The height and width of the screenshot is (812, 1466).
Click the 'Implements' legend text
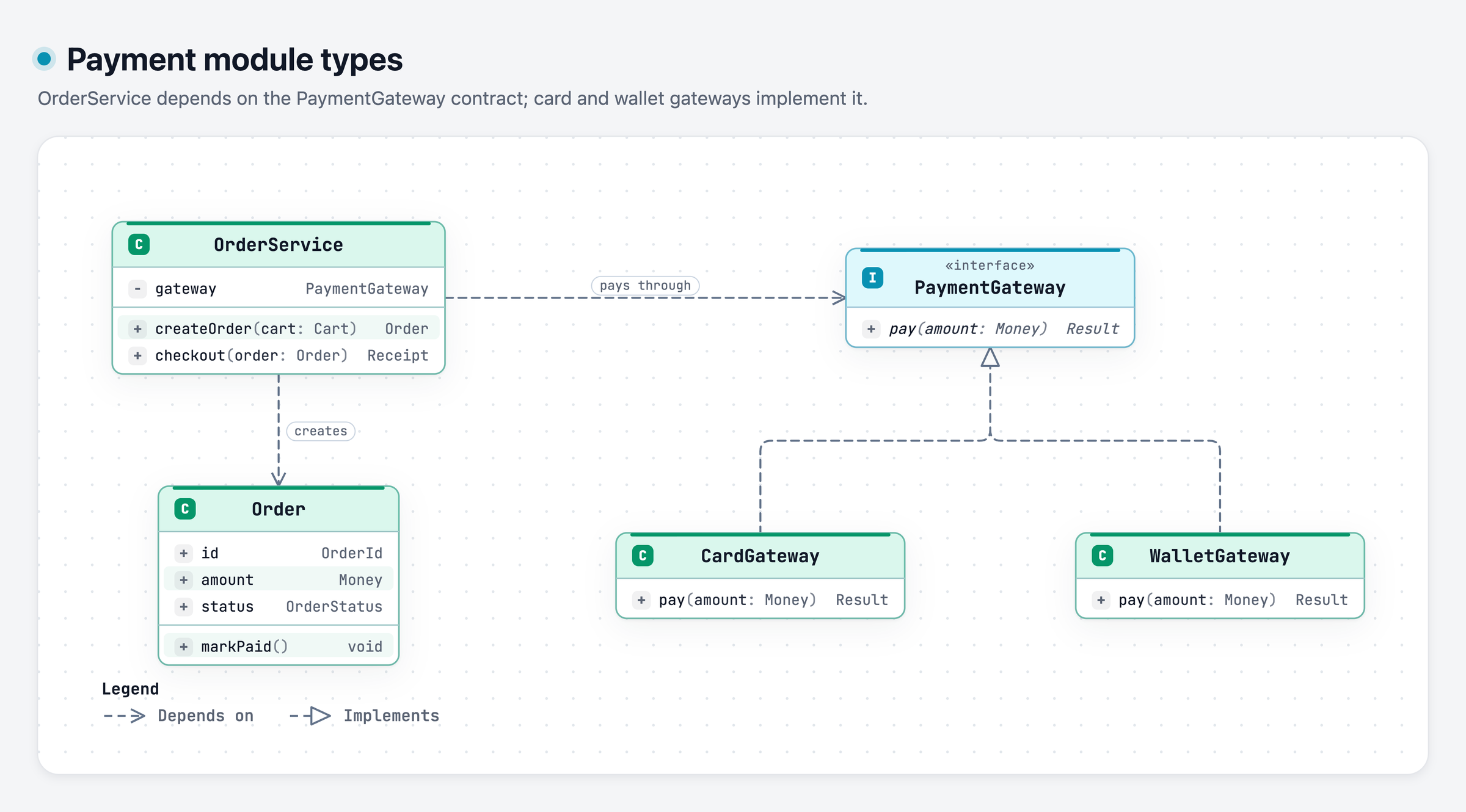point(392,716)
